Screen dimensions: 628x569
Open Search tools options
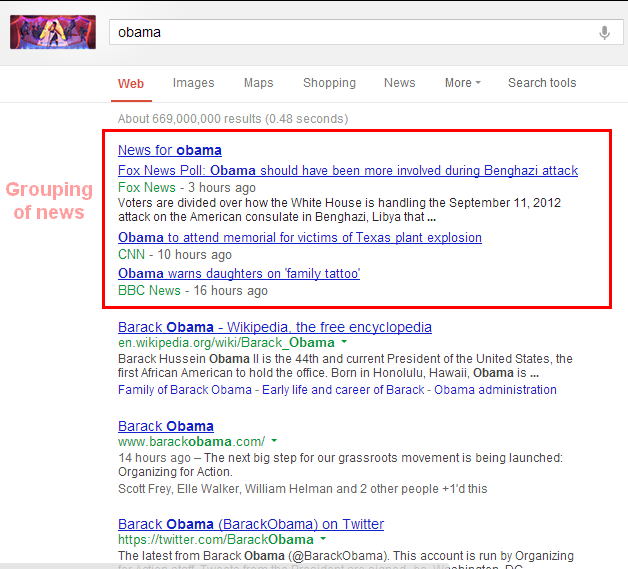click(x=542, y=83)
